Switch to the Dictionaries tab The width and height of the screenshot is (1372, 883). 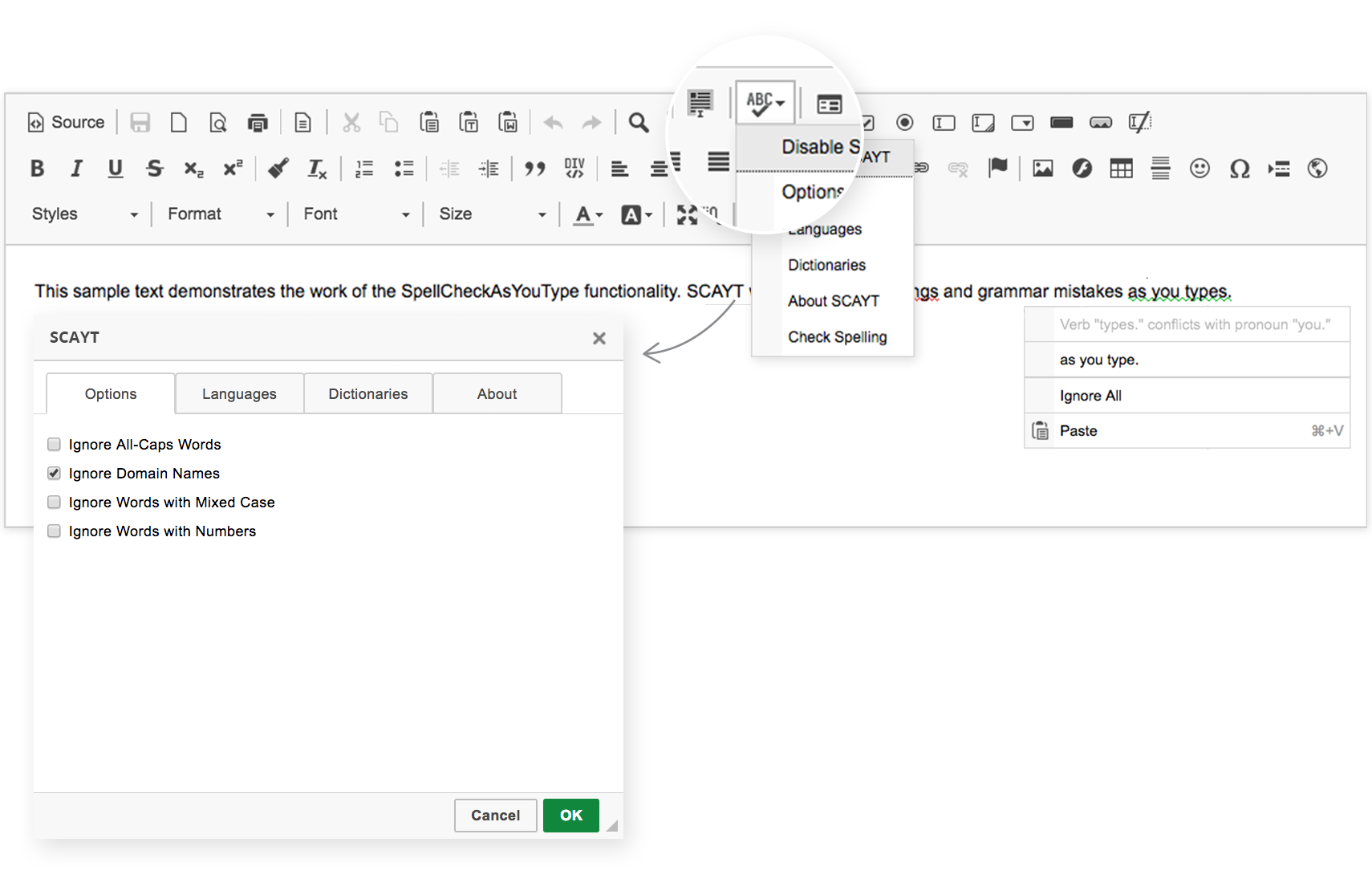pyautogui.click(x=368, y=394)
